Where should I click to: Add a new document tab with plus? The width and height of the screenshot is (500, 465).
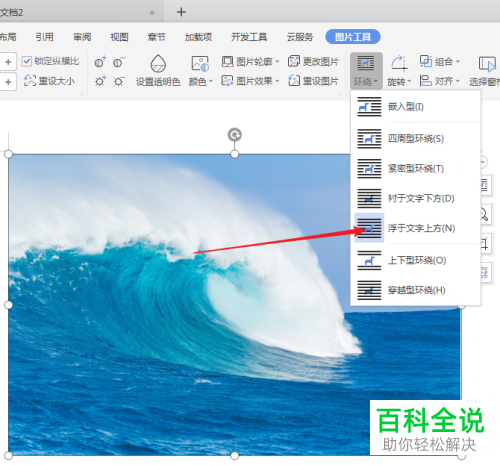(181, 12)
